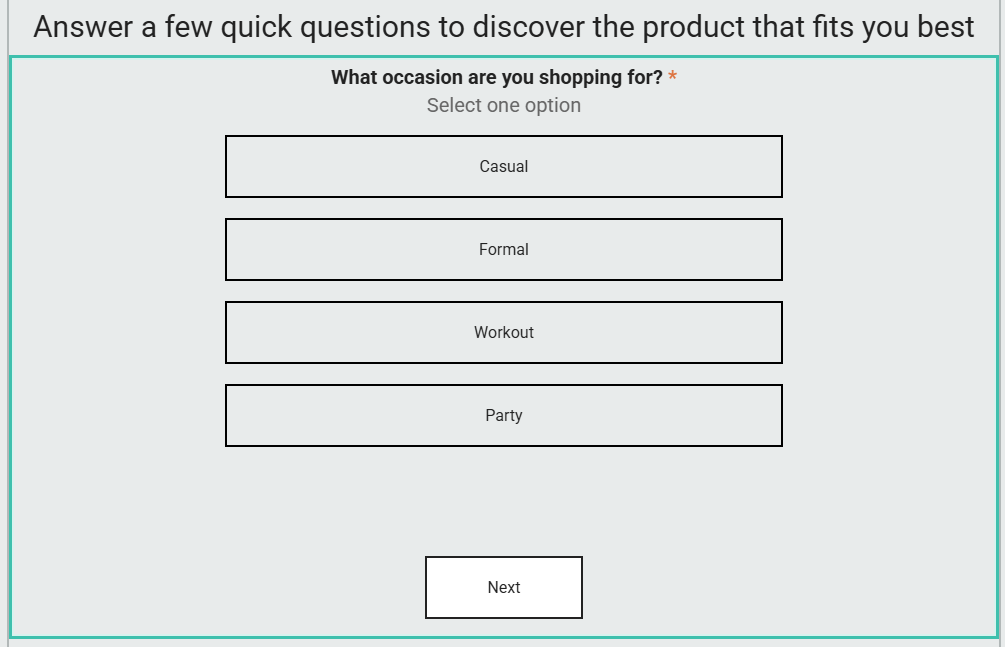Click the quiz heading about product fit
1005x647 pixels.
[x=503, y=27]
